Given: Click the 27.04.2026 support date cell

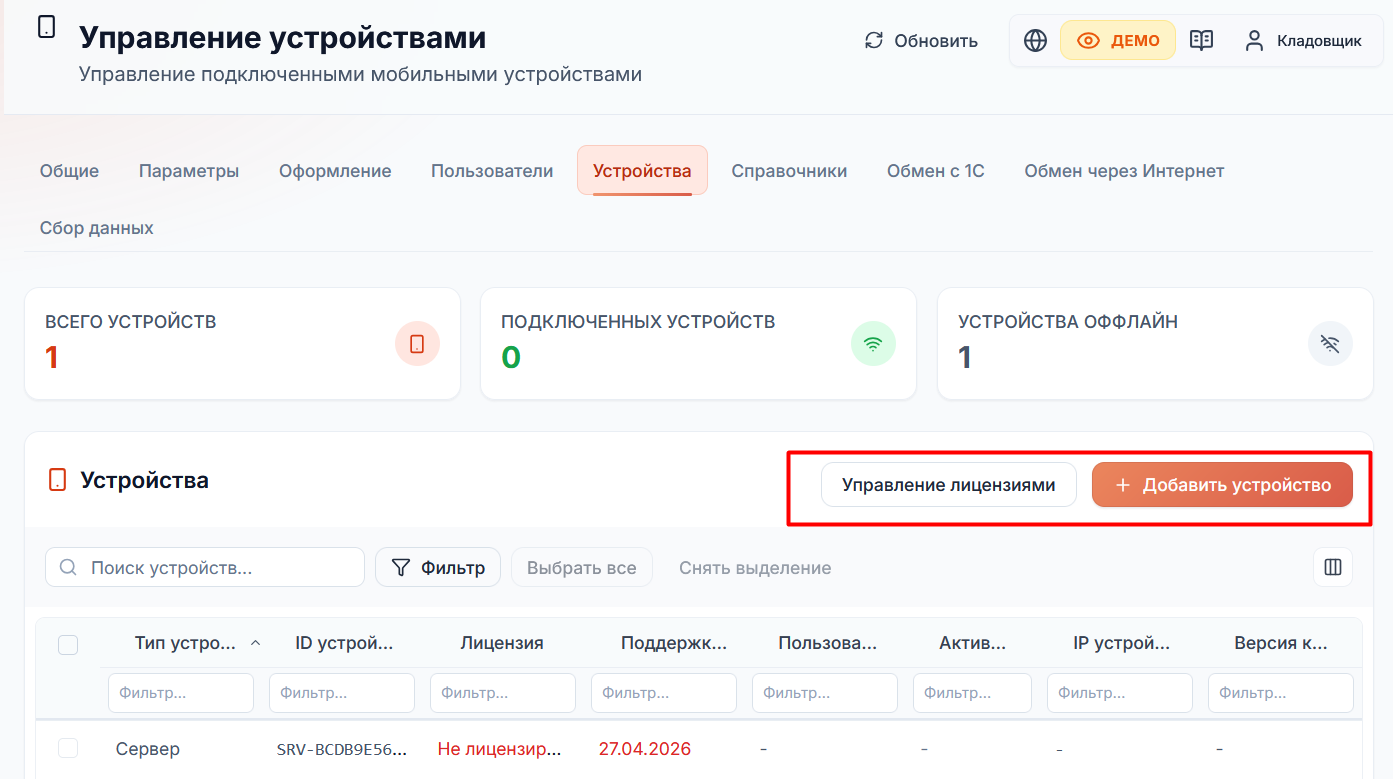Looking at the screenshot, I should coord(645,749).
